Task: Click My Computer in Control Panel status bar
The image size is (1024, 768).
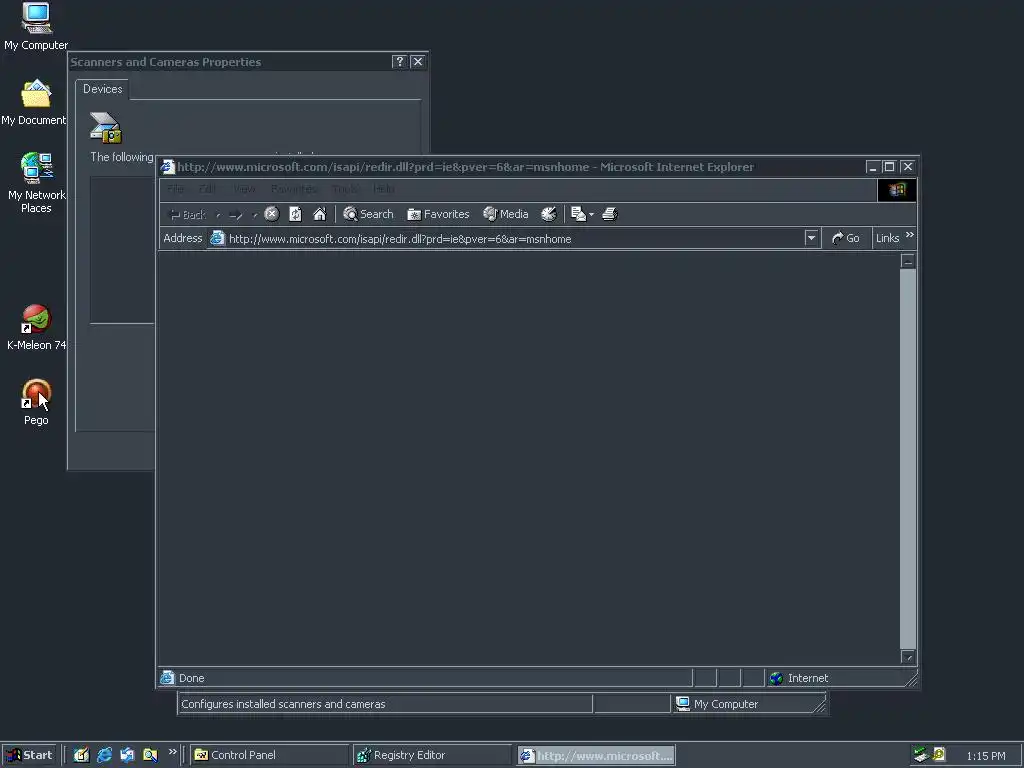Action: (718, 704)
